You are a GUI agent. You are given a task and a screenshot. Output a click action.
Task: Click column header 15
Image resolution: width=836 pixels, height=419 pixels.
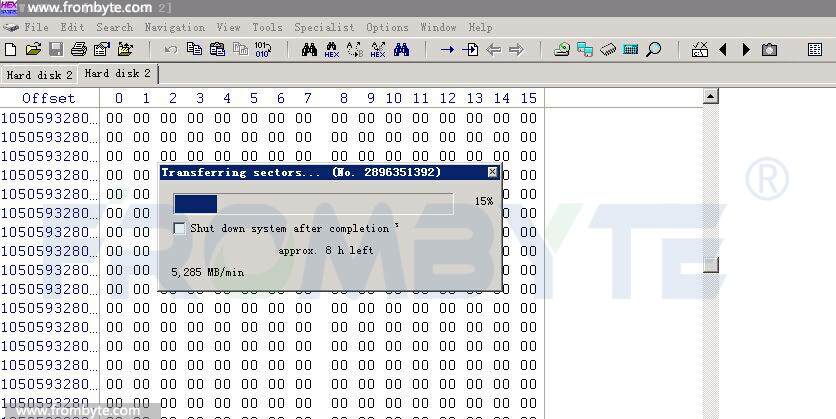point(528,98)
